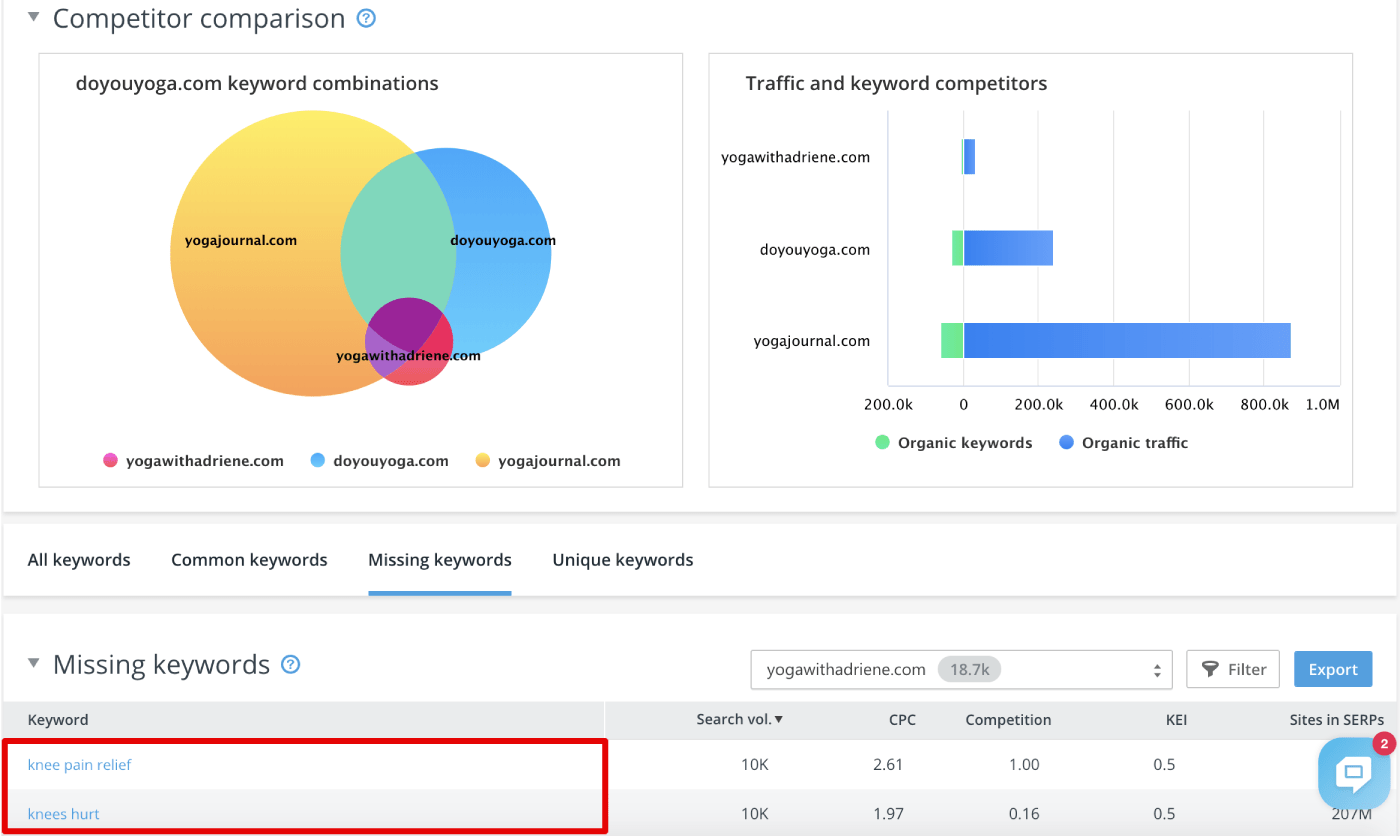This screenshot has width=1400, height=836.
Task: Open the knees hurt keyword link
Action: (63, 814)
